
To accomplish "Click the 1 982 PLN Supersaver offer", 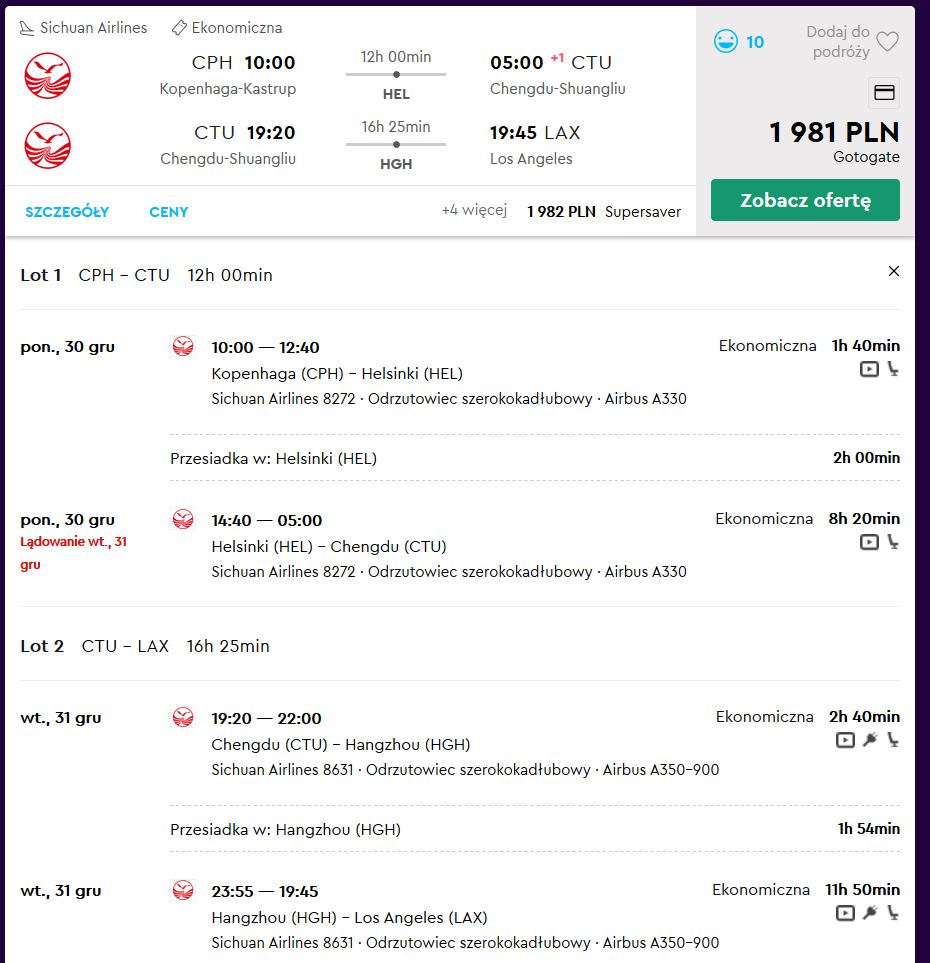I will 604,212.
